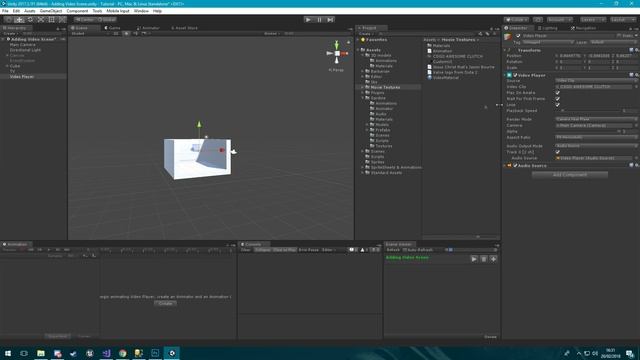640x360 pixels.
Task: Expand the Barbarian folder in Project tree
Action: [362, 71]
